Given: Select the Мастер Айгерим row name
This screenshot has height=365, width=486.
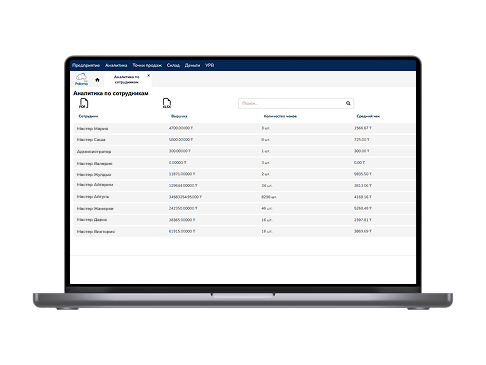Looking at the screenshot, I should point(95,185).
